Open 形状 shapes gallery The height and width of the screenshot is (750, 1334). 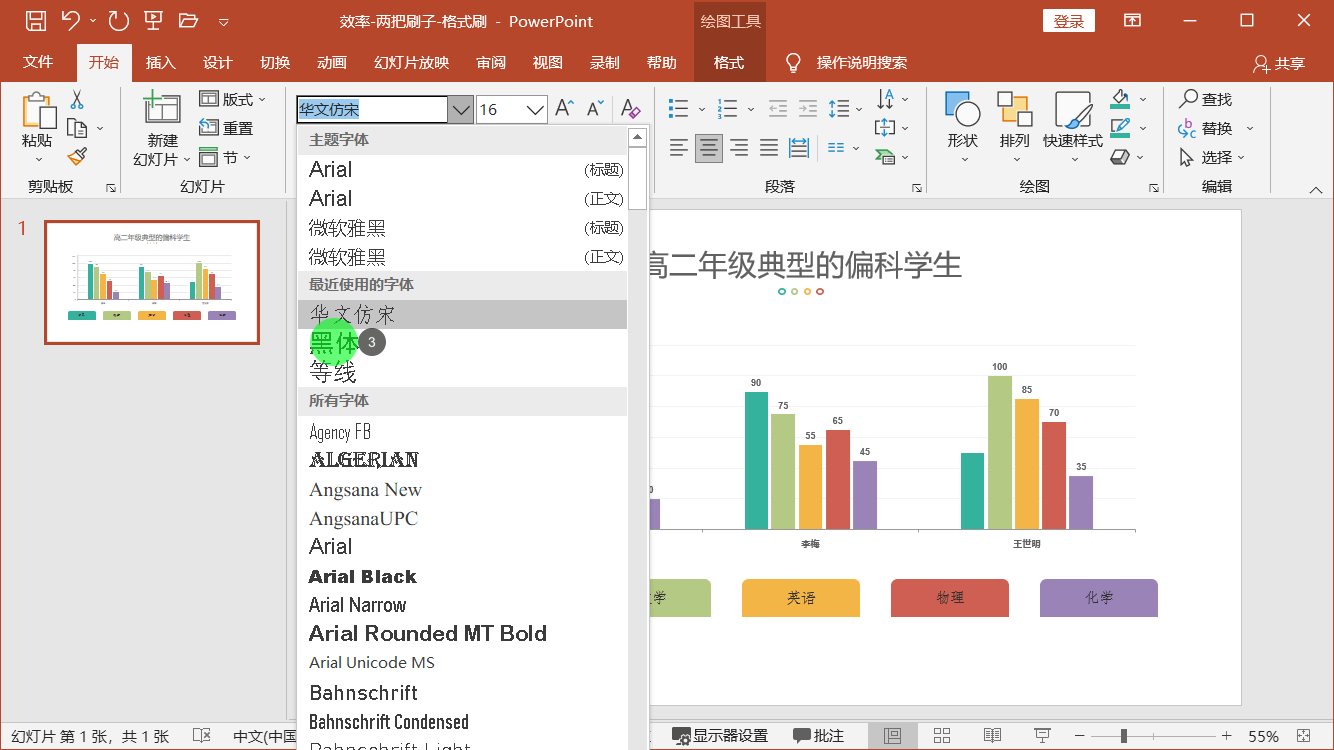pyautogui.click(x=963, y=129)
